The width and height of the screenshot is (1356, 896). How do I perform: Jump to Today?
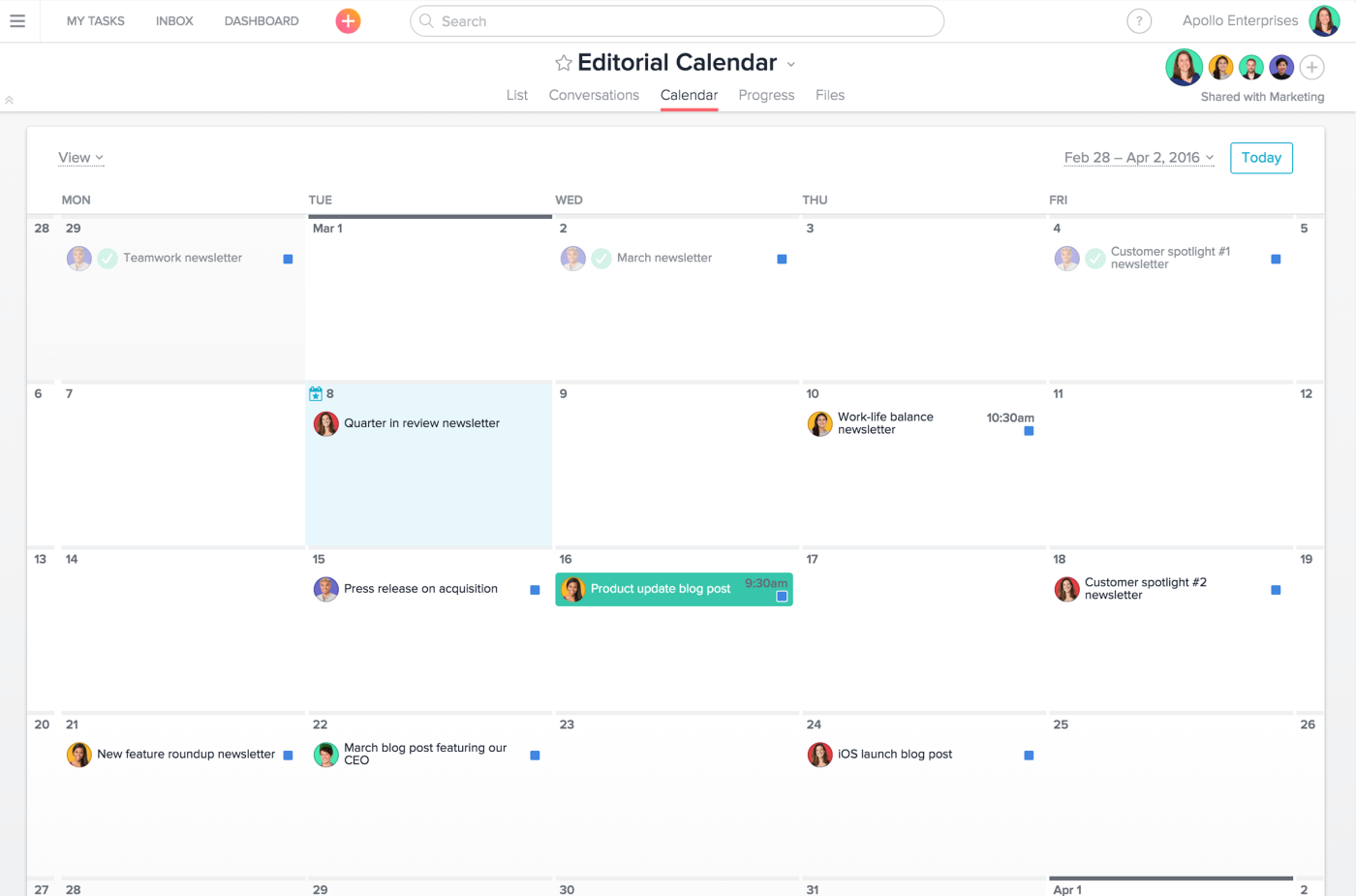click(x=1261, y=158)
